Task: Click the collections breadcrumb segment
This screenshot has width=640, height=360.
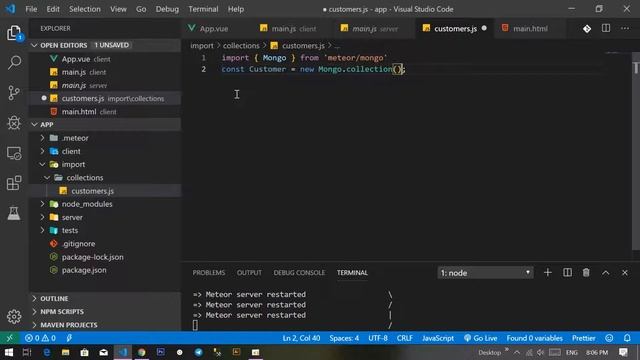Action: point(241,46)
